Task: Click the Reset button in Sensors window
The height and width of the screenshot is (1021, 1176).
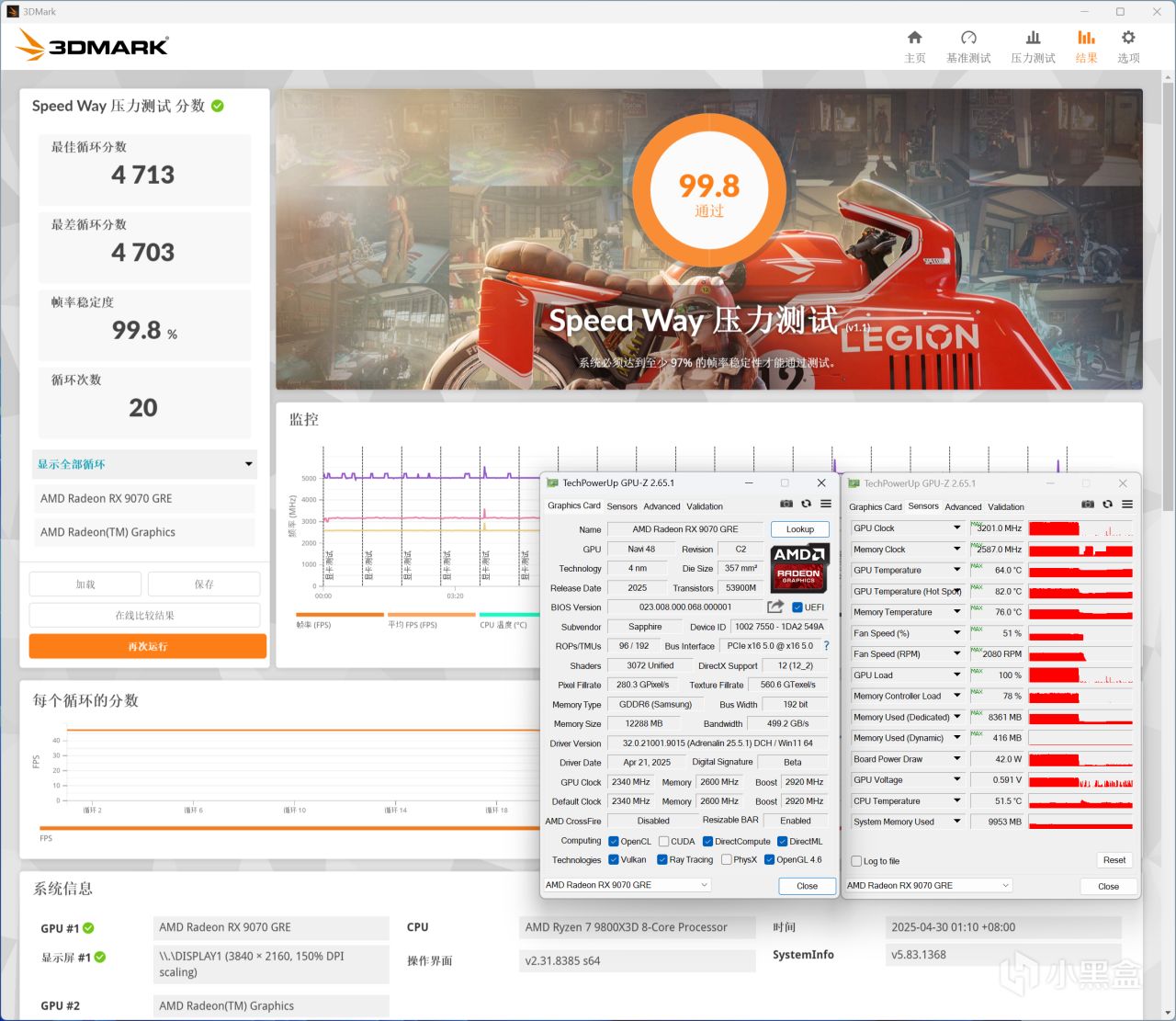Action: coord(1114,860)
